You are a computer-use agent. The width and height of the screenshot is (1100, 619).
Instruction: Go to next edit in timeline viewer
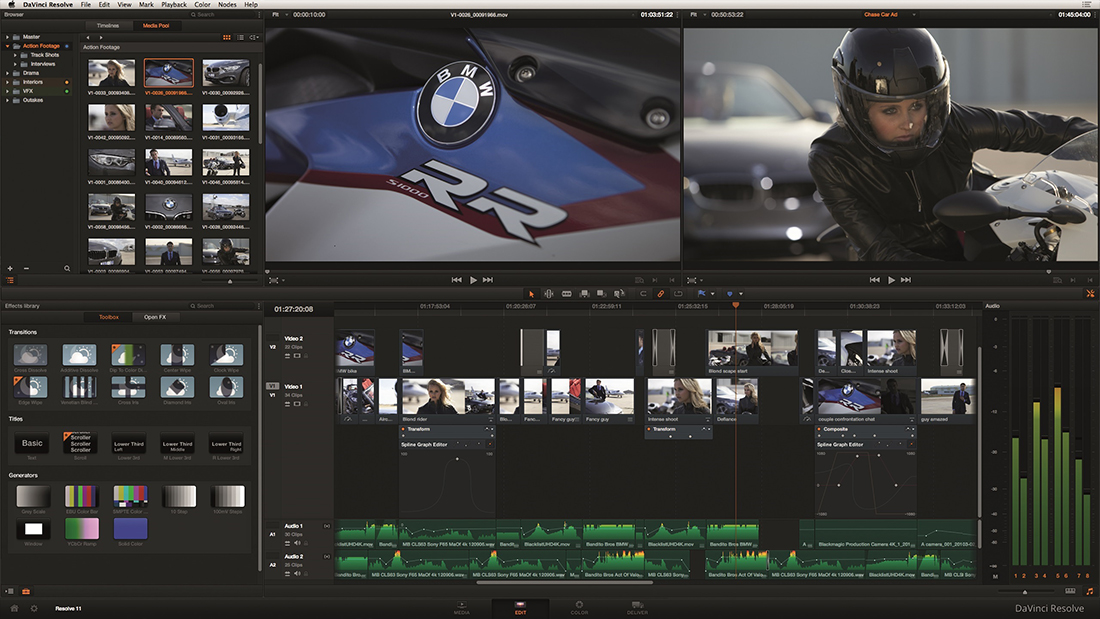click(906, 280)
